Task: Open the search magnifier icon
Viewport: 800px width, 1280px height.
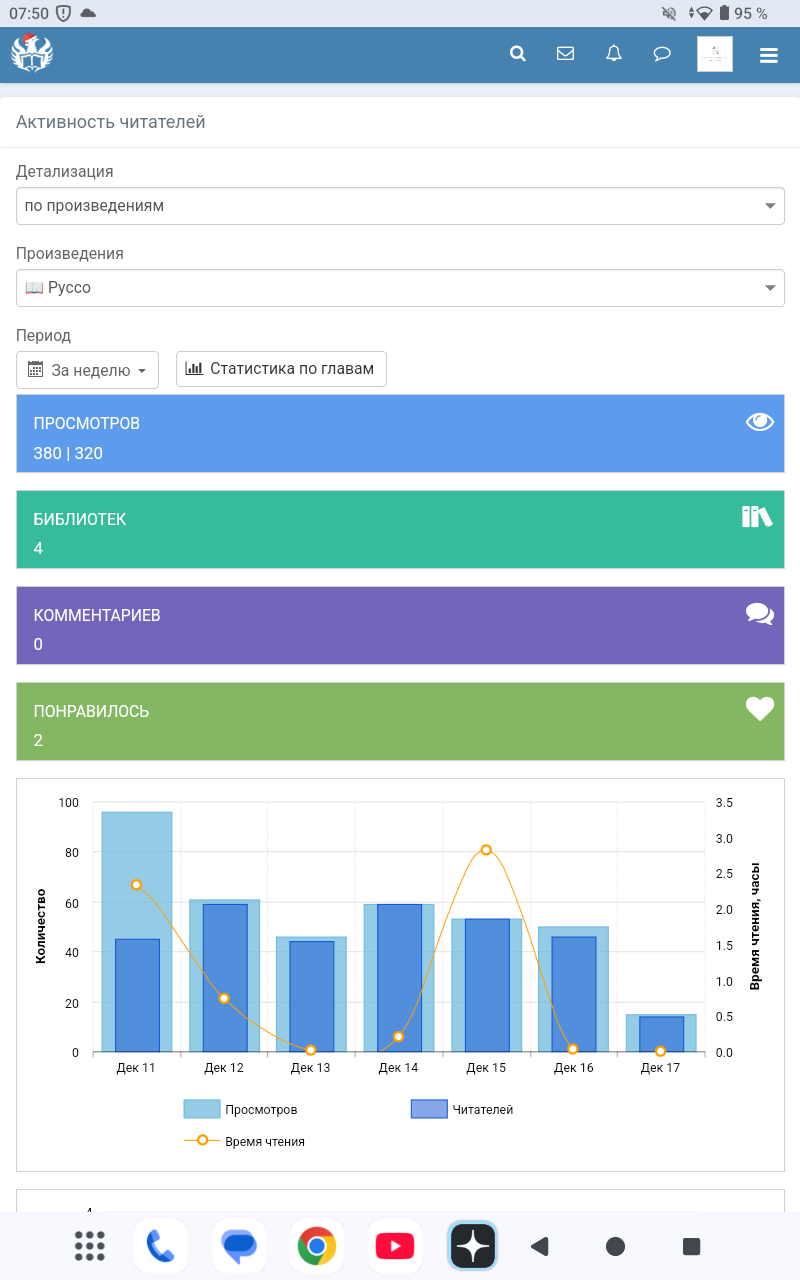Action: point(518,54)
